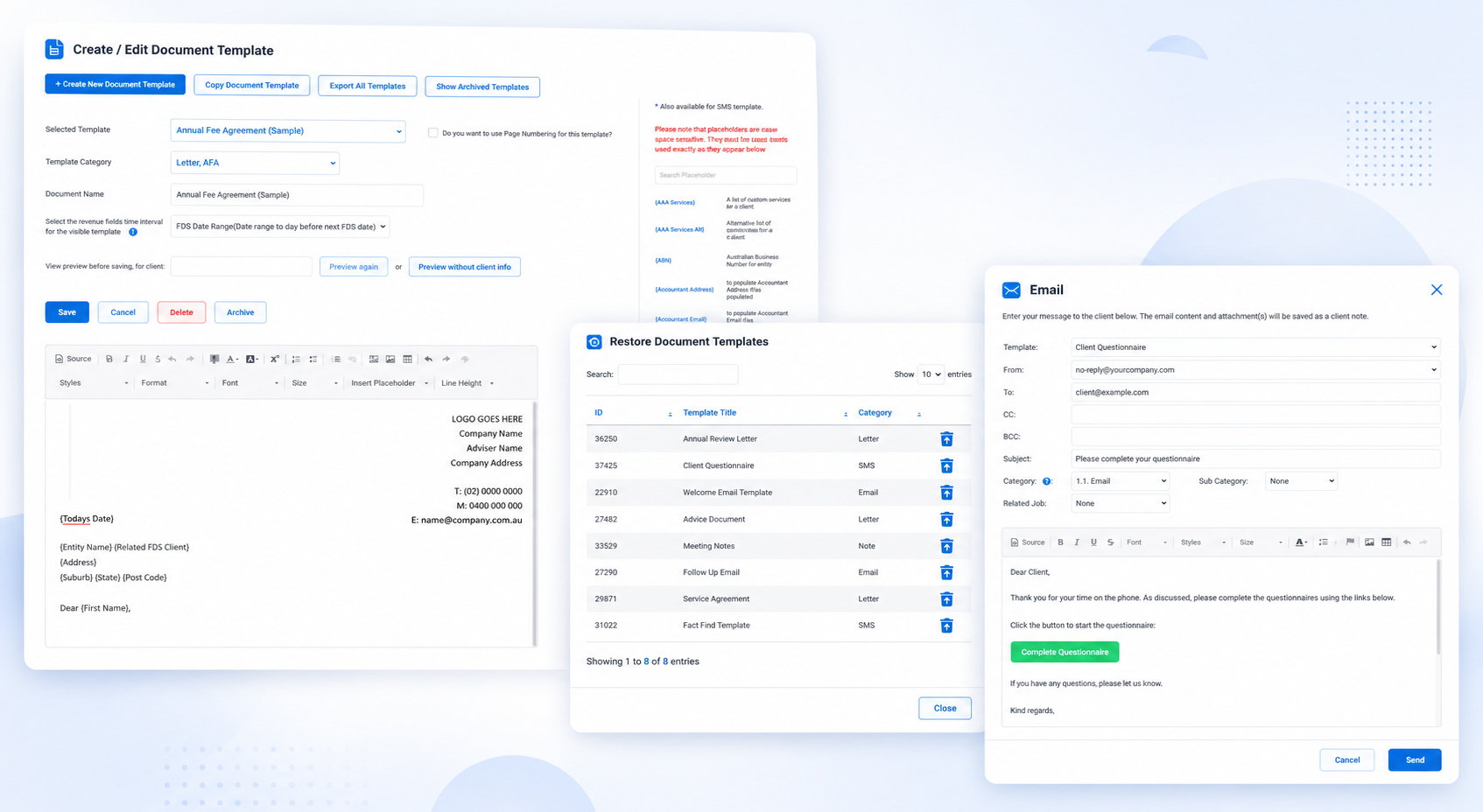The image size is (1483, 812).
Task: Open the Email Template dropdown
Action: [x=1255, y=347]
